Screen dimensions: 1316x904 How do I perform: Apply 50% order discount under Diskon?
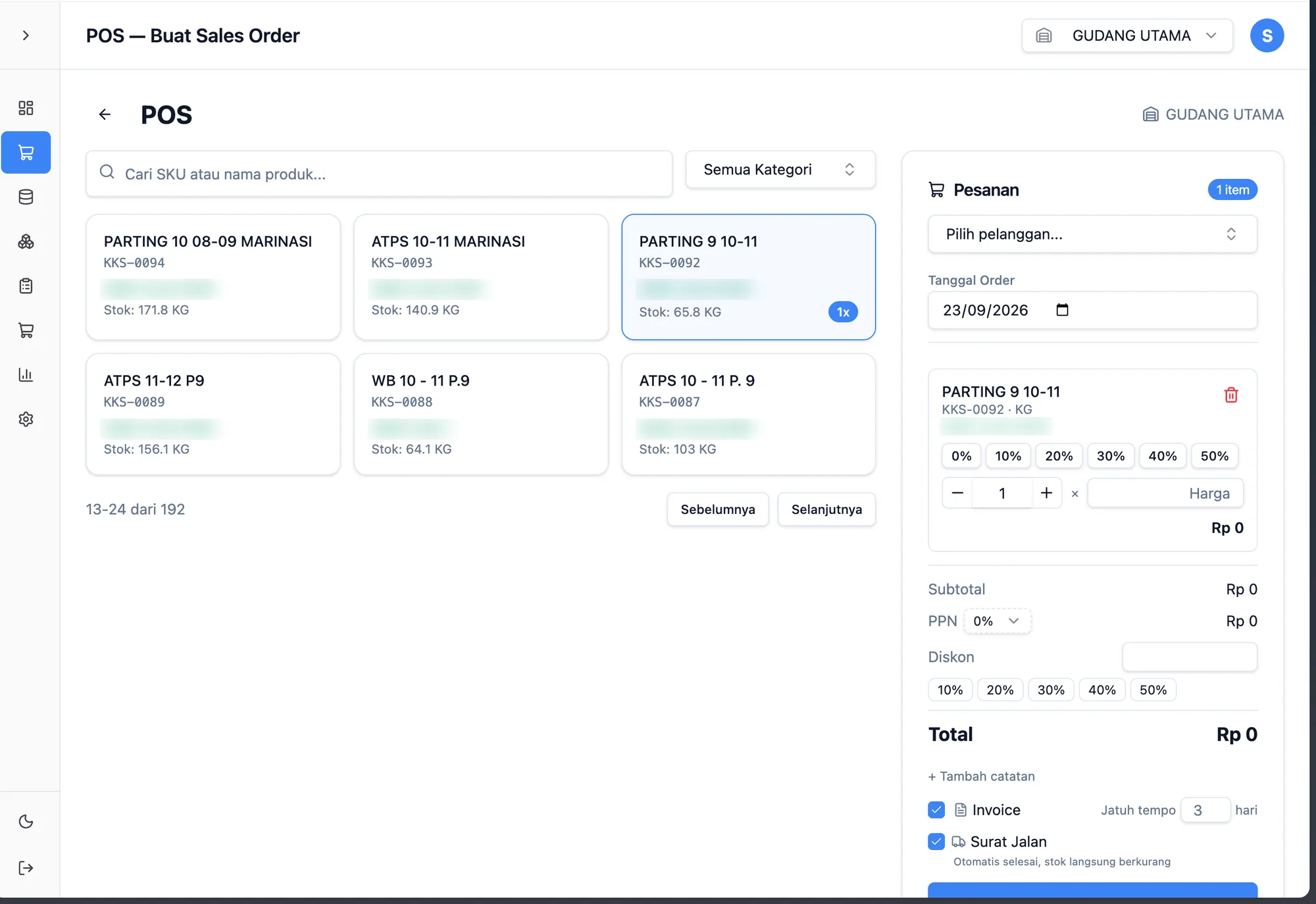point(1153,690)
